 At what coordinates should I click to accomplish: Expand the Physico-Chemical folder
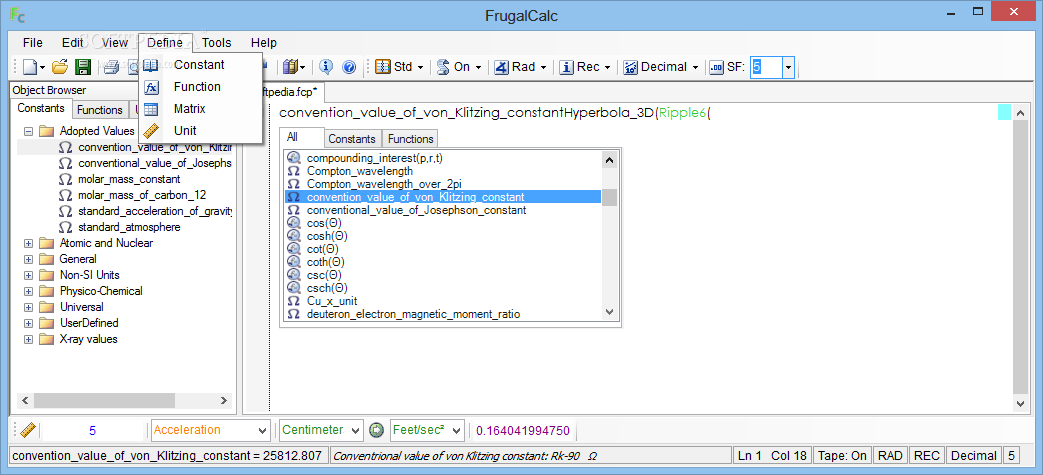click(29, 291)
